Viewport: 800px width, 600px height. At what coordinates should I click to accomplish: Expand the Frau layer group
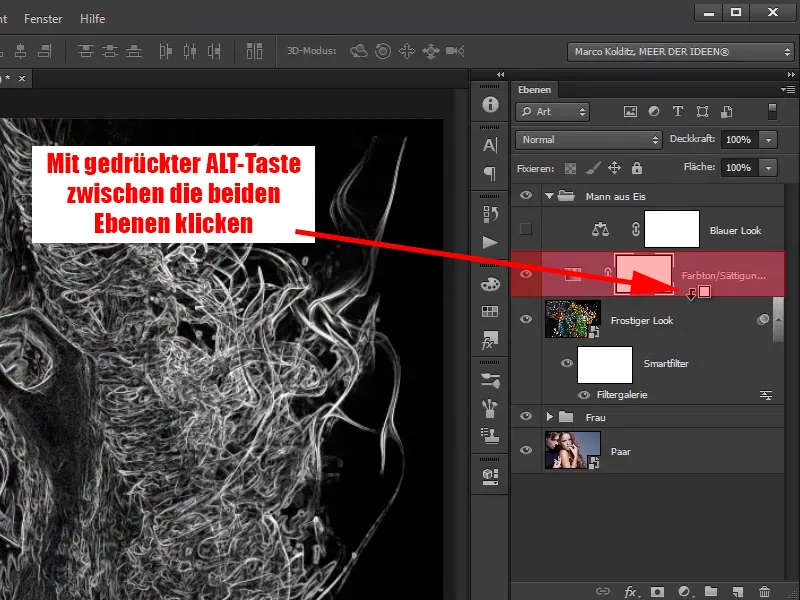[x=549, y=416]
